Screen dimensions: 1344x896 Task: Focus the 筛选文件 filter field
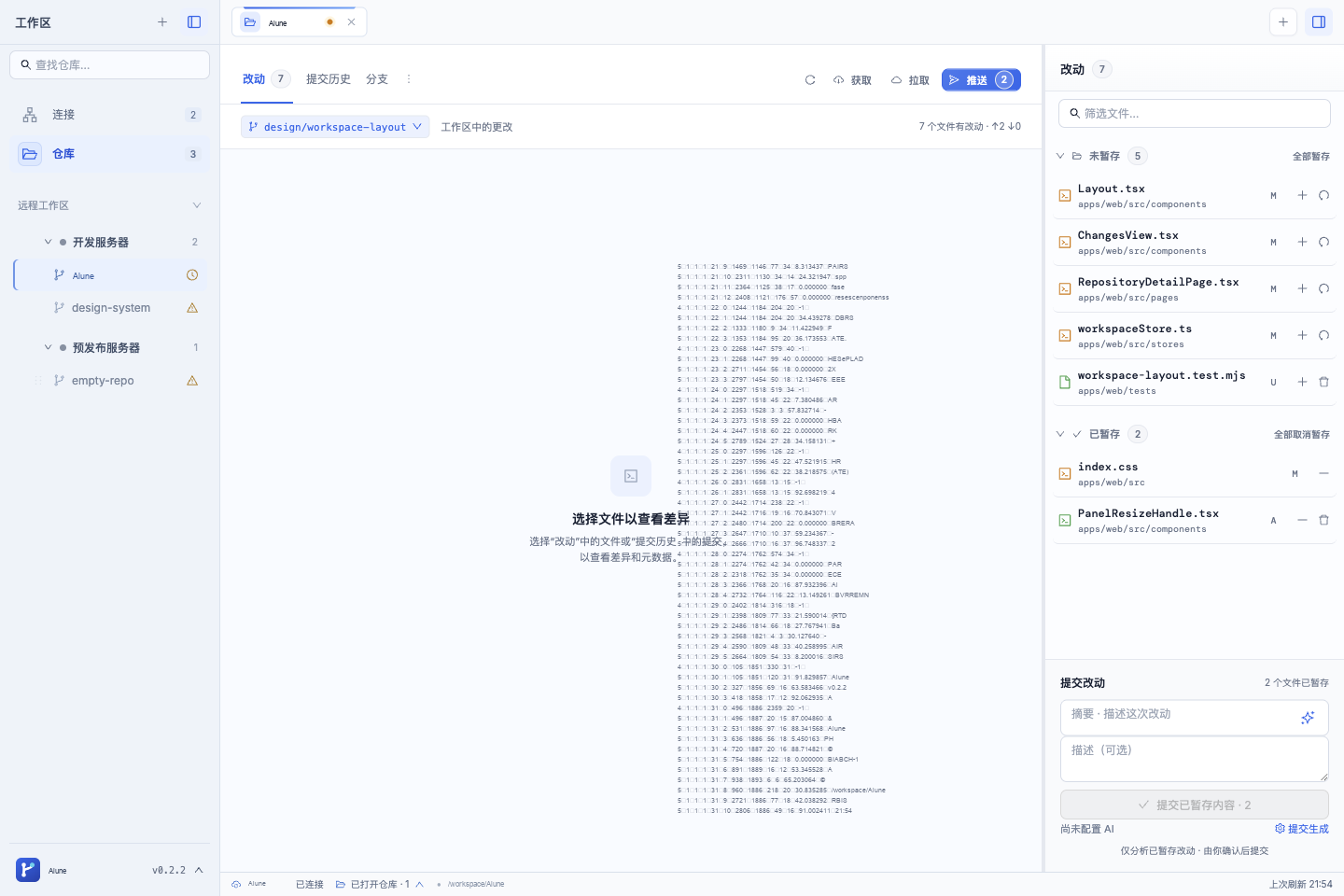[1195, 113]
